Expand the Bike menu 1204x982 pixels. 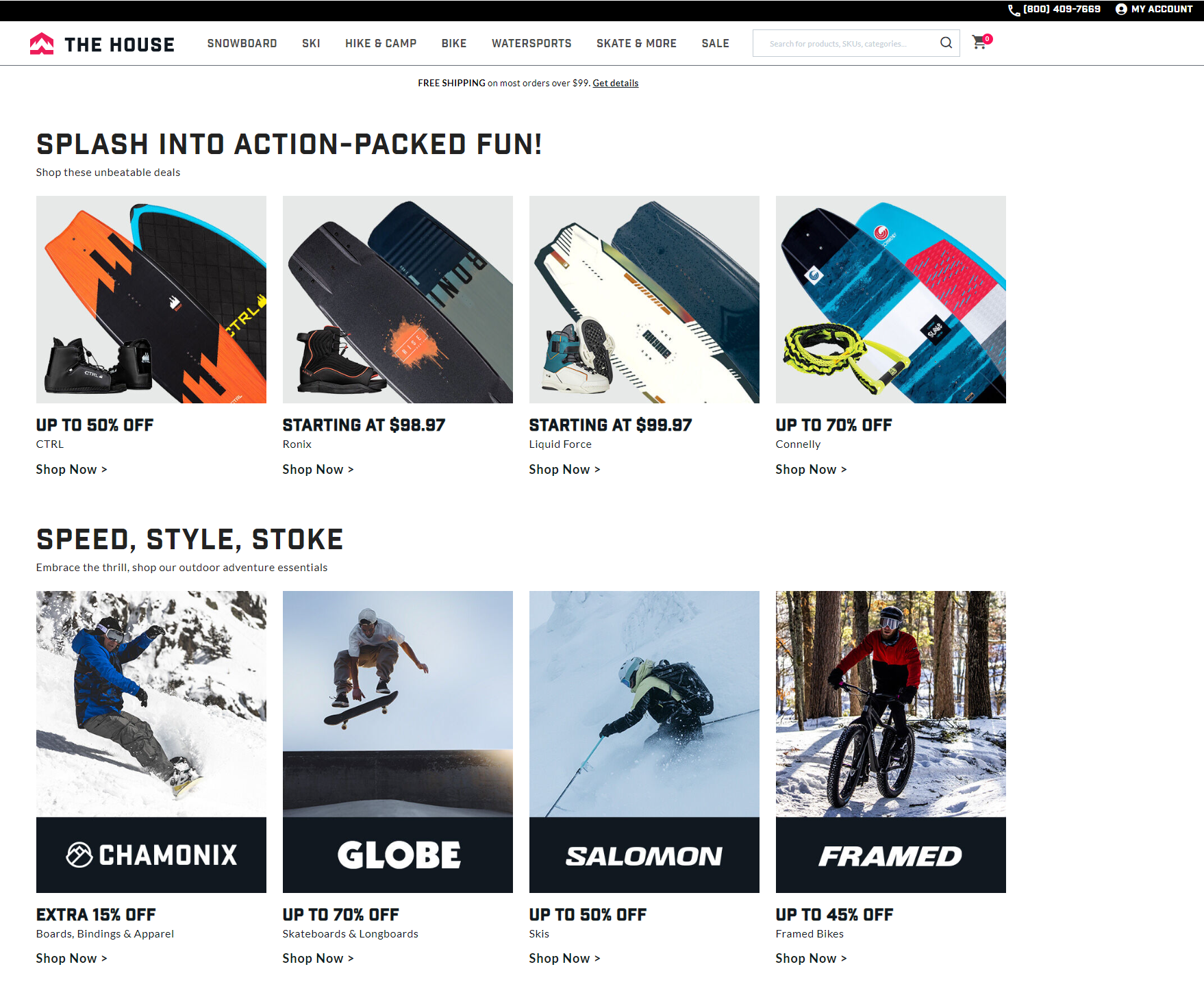[454, 43]
